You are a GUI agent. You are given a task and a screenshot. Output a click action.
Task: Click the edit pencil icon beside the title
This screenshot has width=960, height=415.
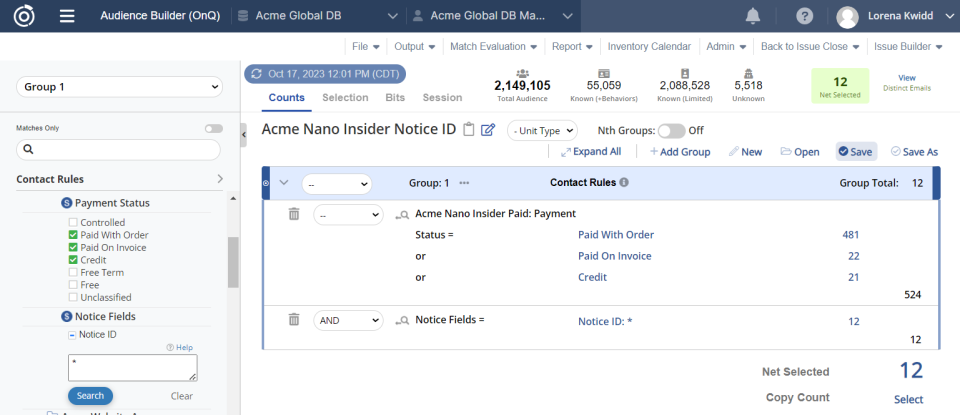point(488,129)
